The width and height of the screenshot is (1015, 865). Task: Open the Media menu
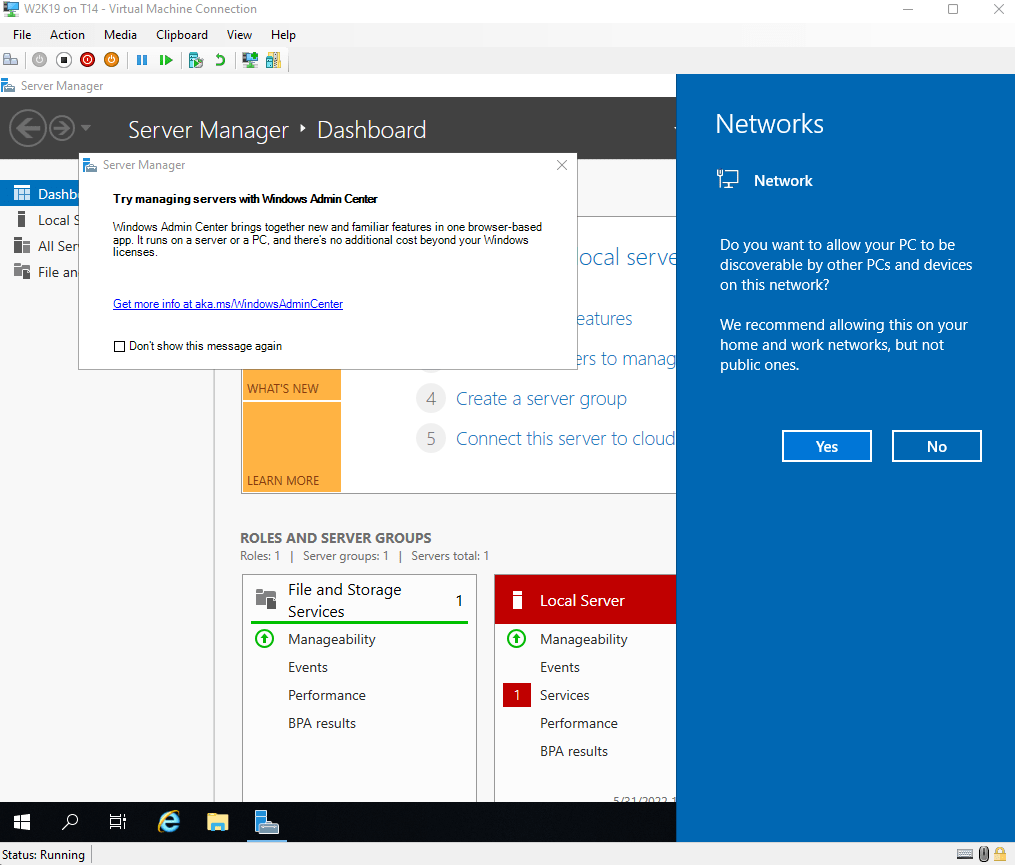point(120,35)
